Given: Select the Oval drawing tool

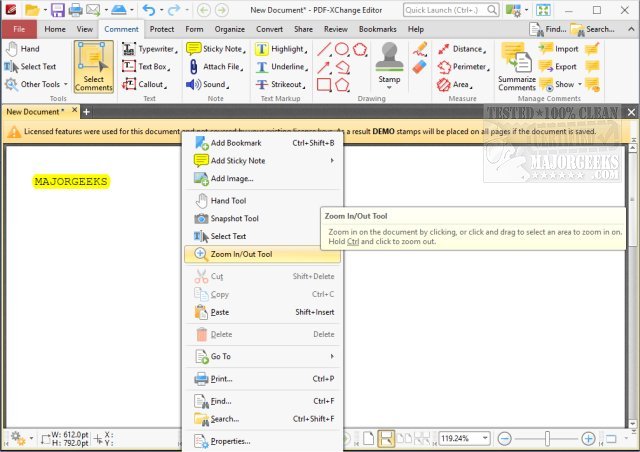Looking at the screenshot, I should coord(342,49).
